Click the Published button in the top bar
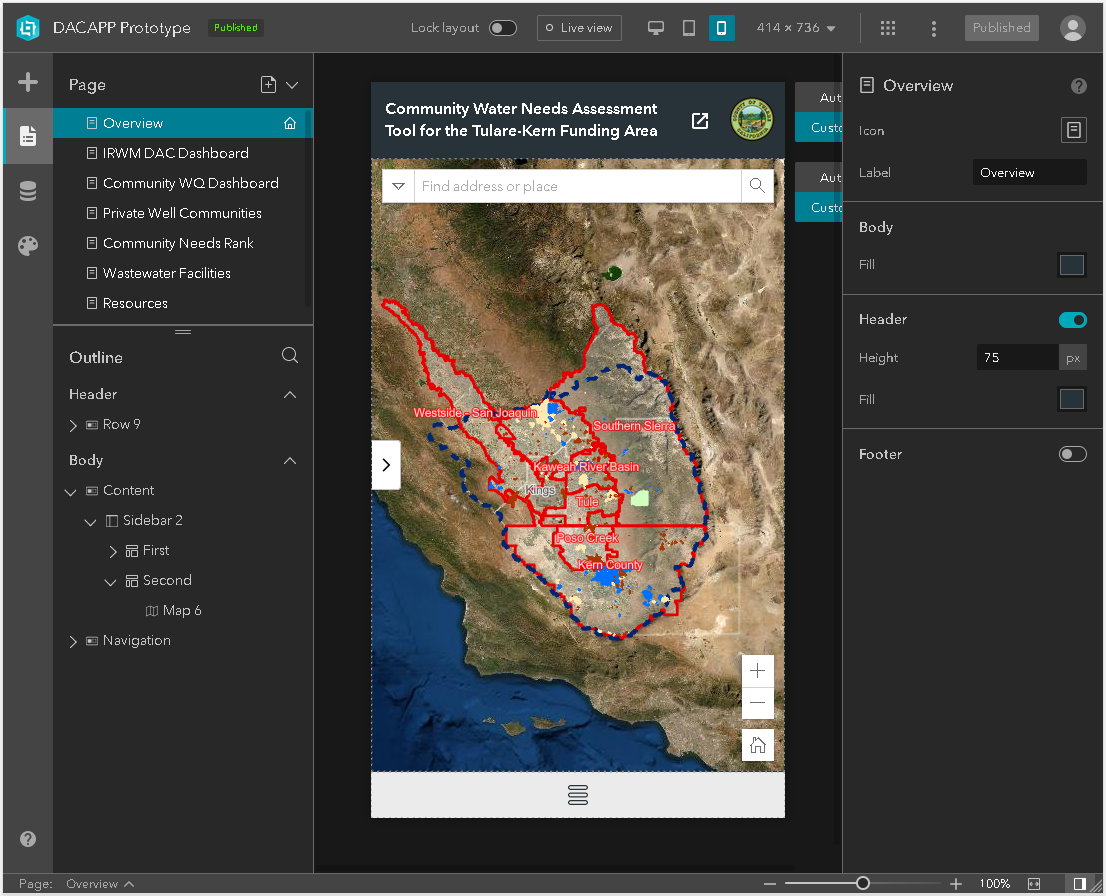The image size is (1106, 896). tap(1002, 28)
